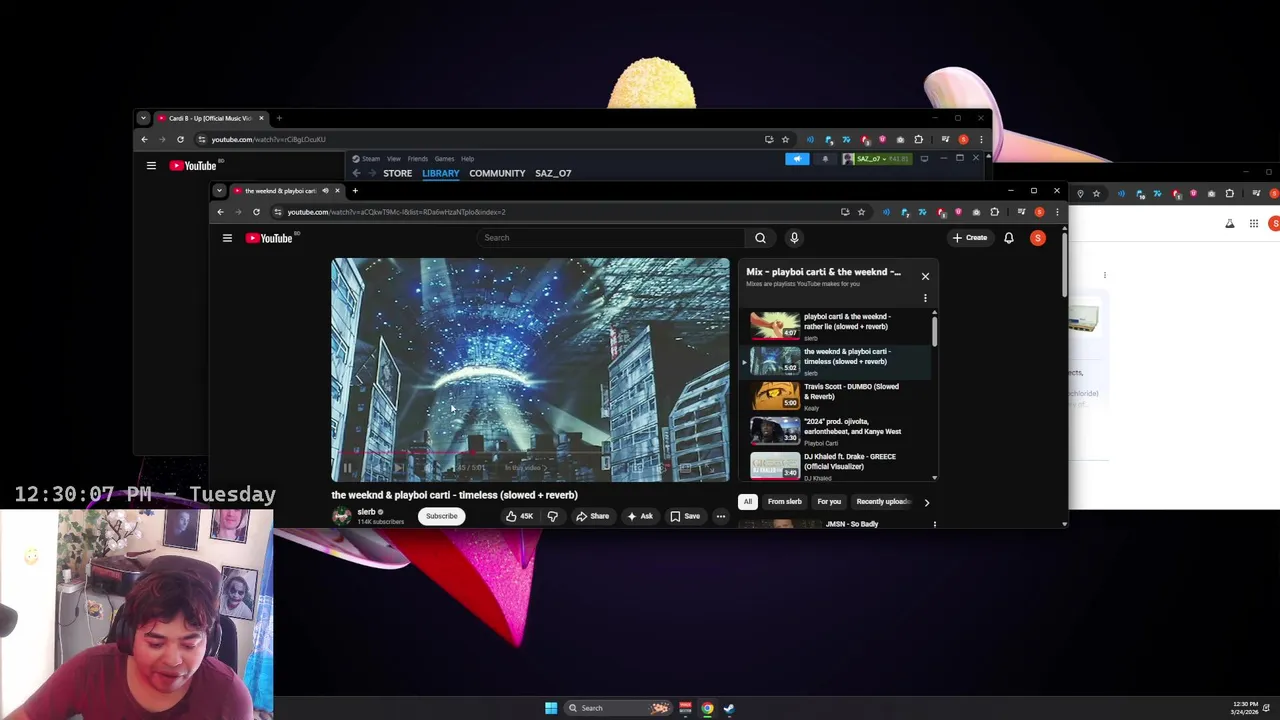
Task: Close the Mix playlist panel
Action: pyautogui.click(x=925, y=276)
